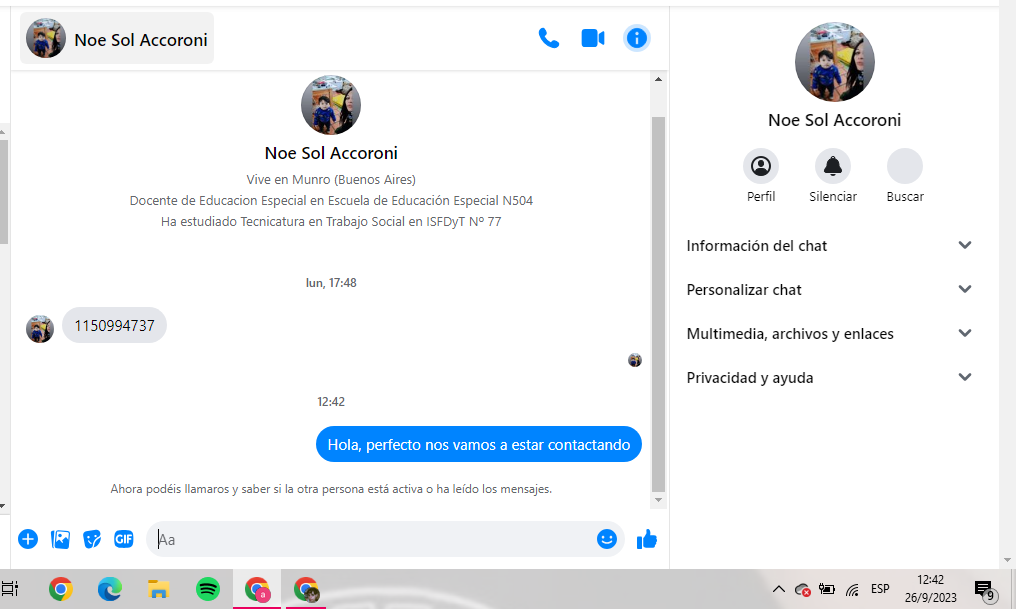Image resolution: width=1016 pixels, height=609 pixels.
Task: Open clock 12:42 date calendar
Action: 930,589
